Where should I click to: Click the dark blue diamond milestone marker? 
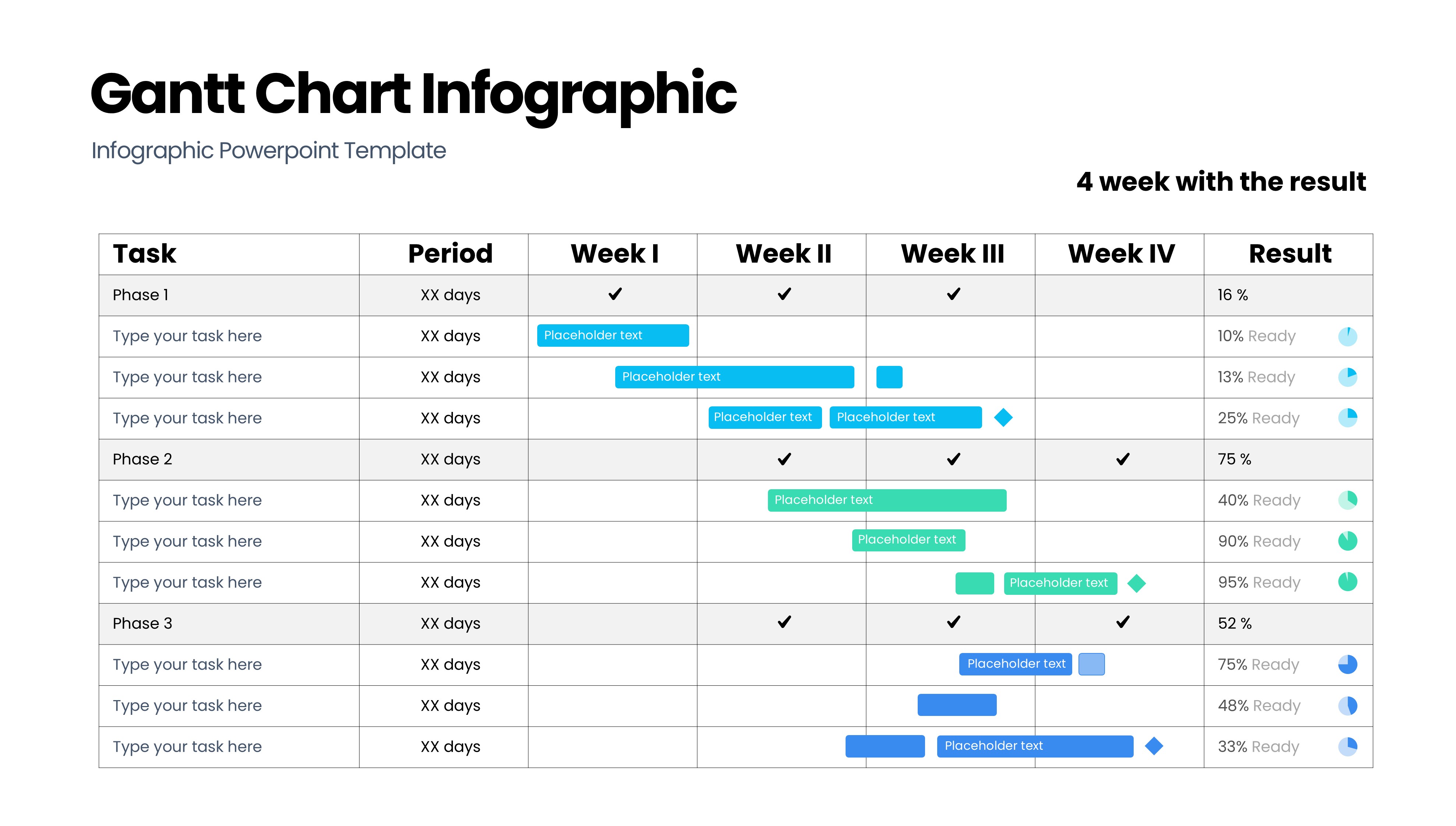(x=1153, y=746)
